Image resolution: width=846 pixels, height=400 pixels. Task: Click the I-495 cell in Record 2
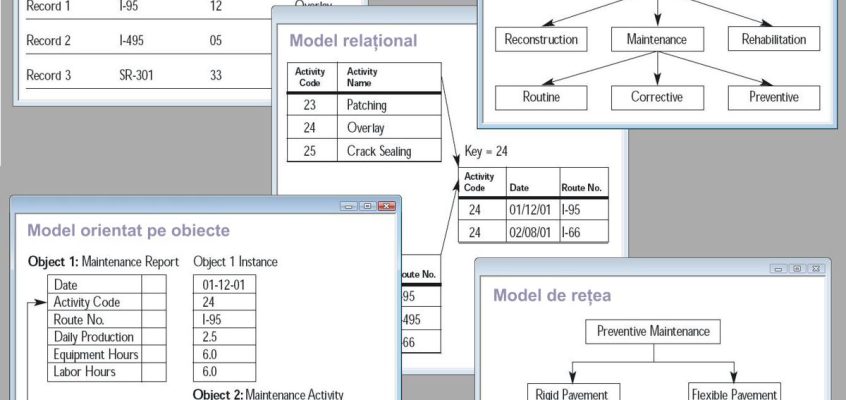click(132, 40)
